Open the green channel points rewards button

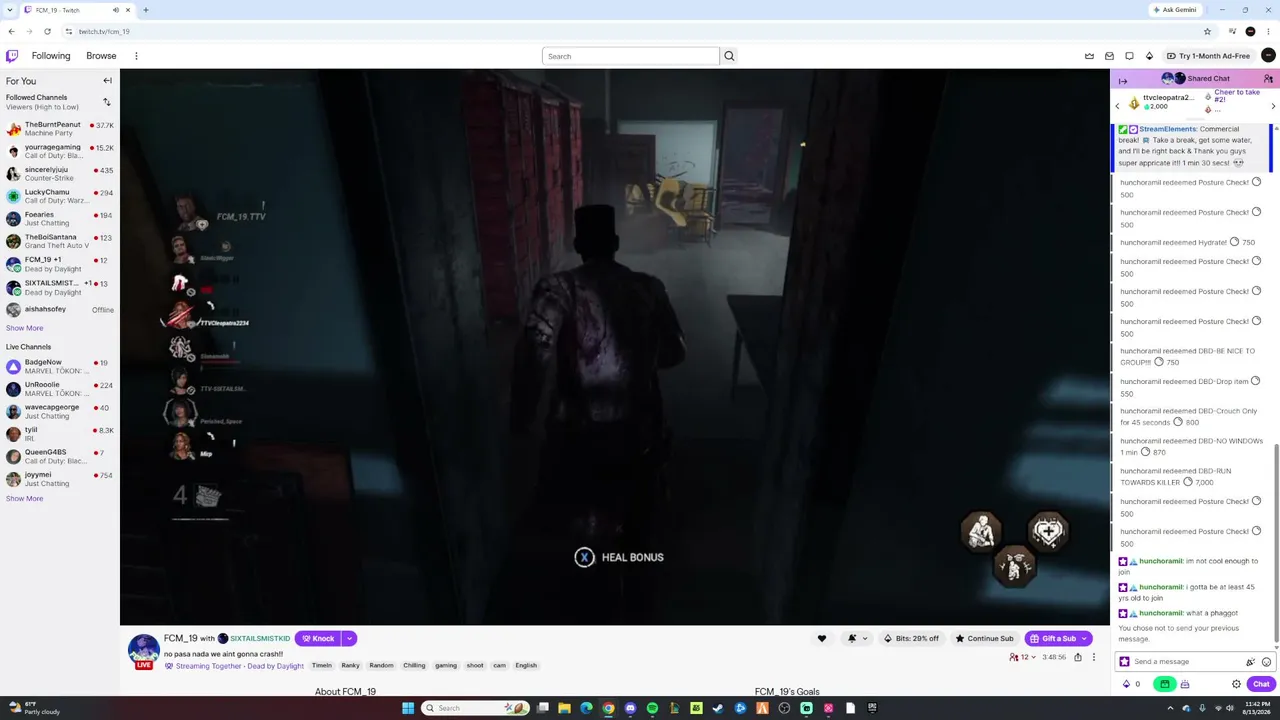click(x=1165, y=685)
